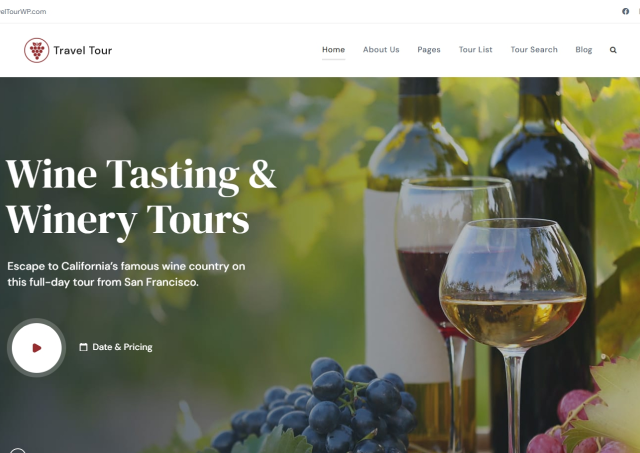Viewport: 640px width, 453px height.
Task: Expand the Pages menu
Action: tap(429, 49)
